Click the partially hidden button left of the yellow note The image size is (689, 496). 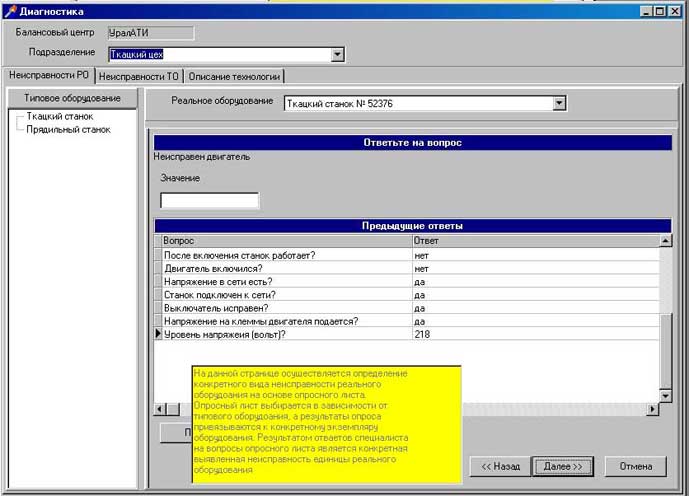[x=176, y=433]
